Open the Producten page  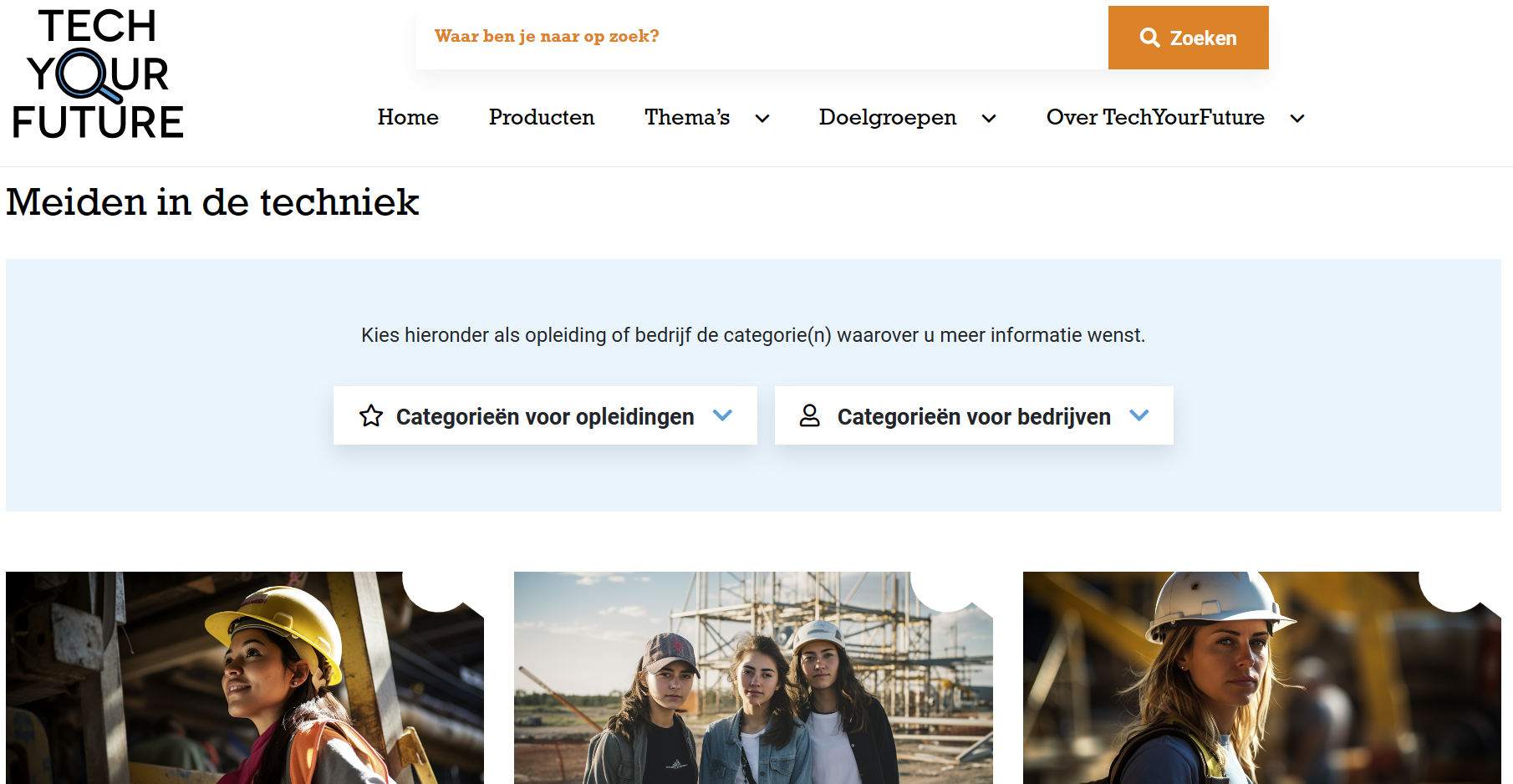click(x=542, y=118)
